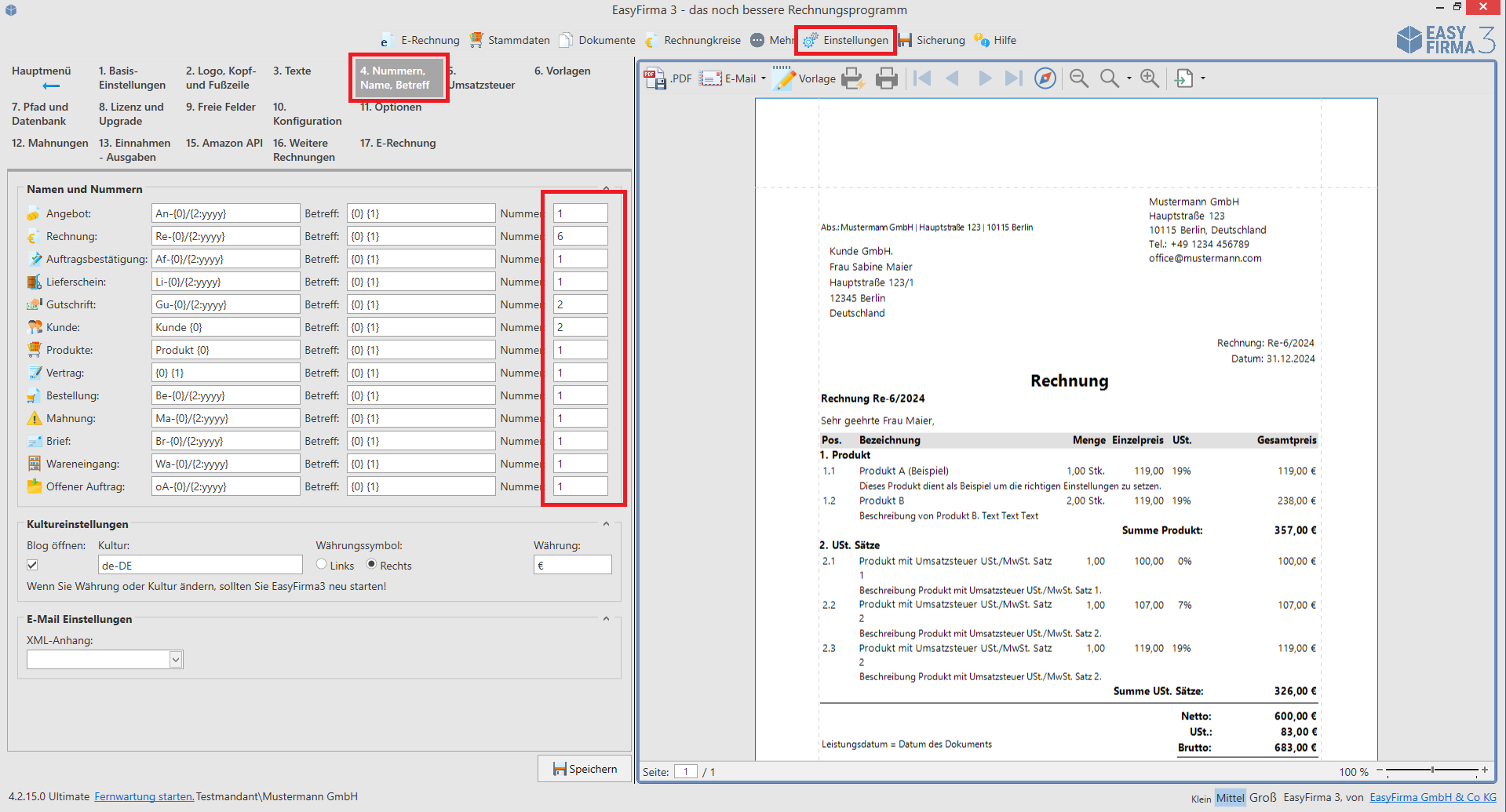Collapse Namen und Nummern group

tap(606, 189)
